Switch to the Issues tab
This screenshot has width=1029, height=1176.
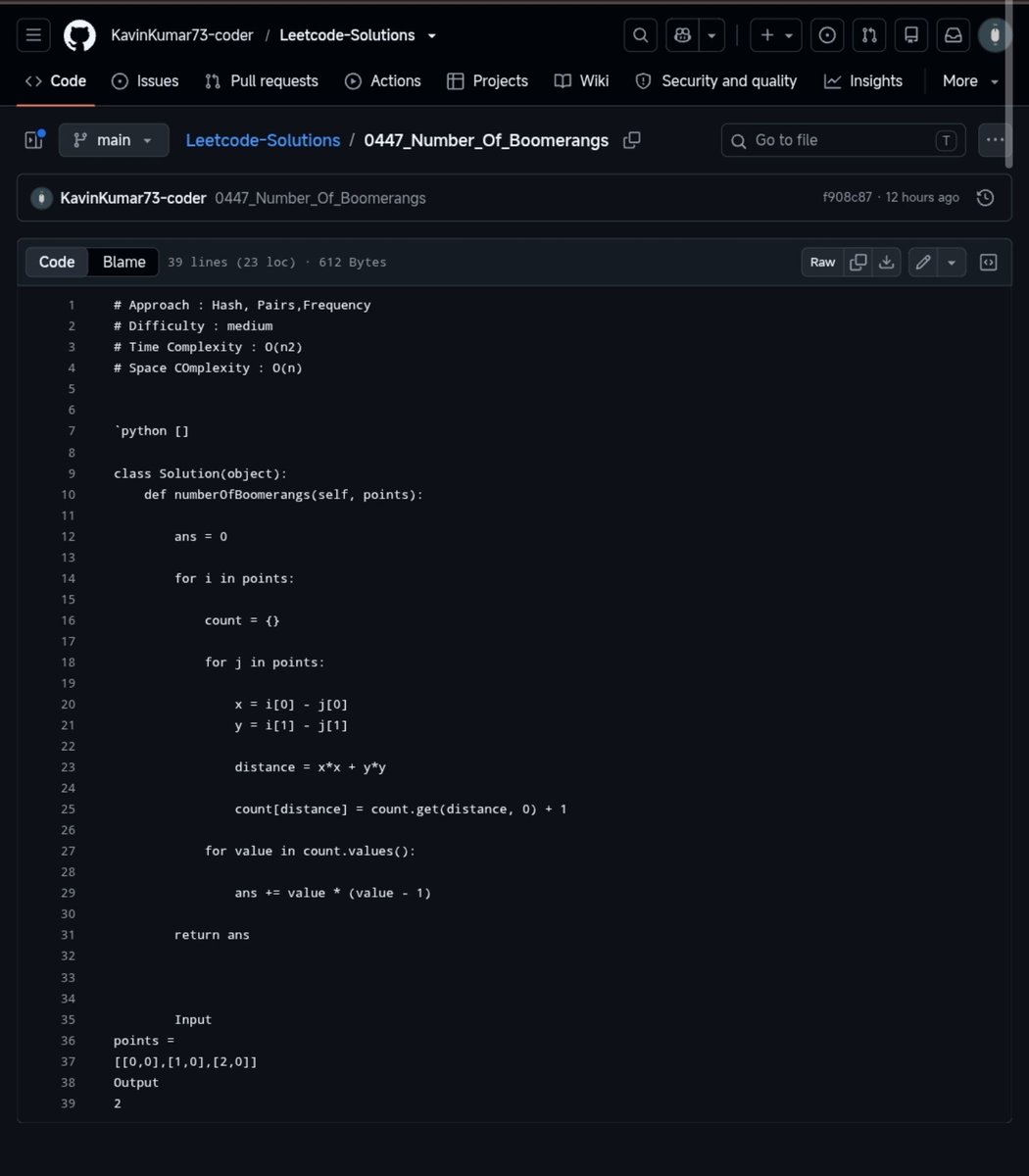pos(145,81)
